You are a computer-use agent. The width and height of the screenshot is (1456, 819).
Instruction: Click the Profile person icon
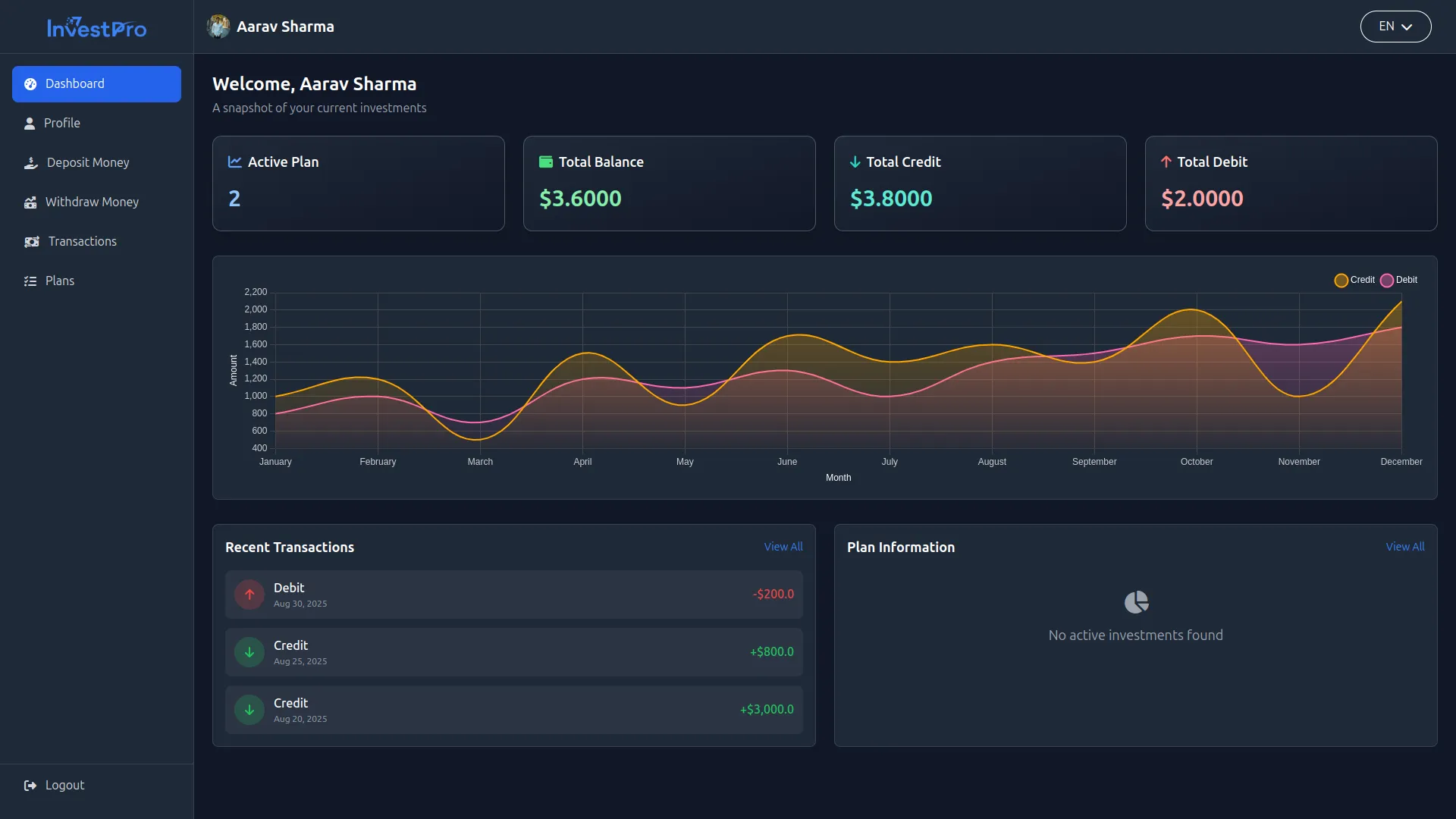30,124
